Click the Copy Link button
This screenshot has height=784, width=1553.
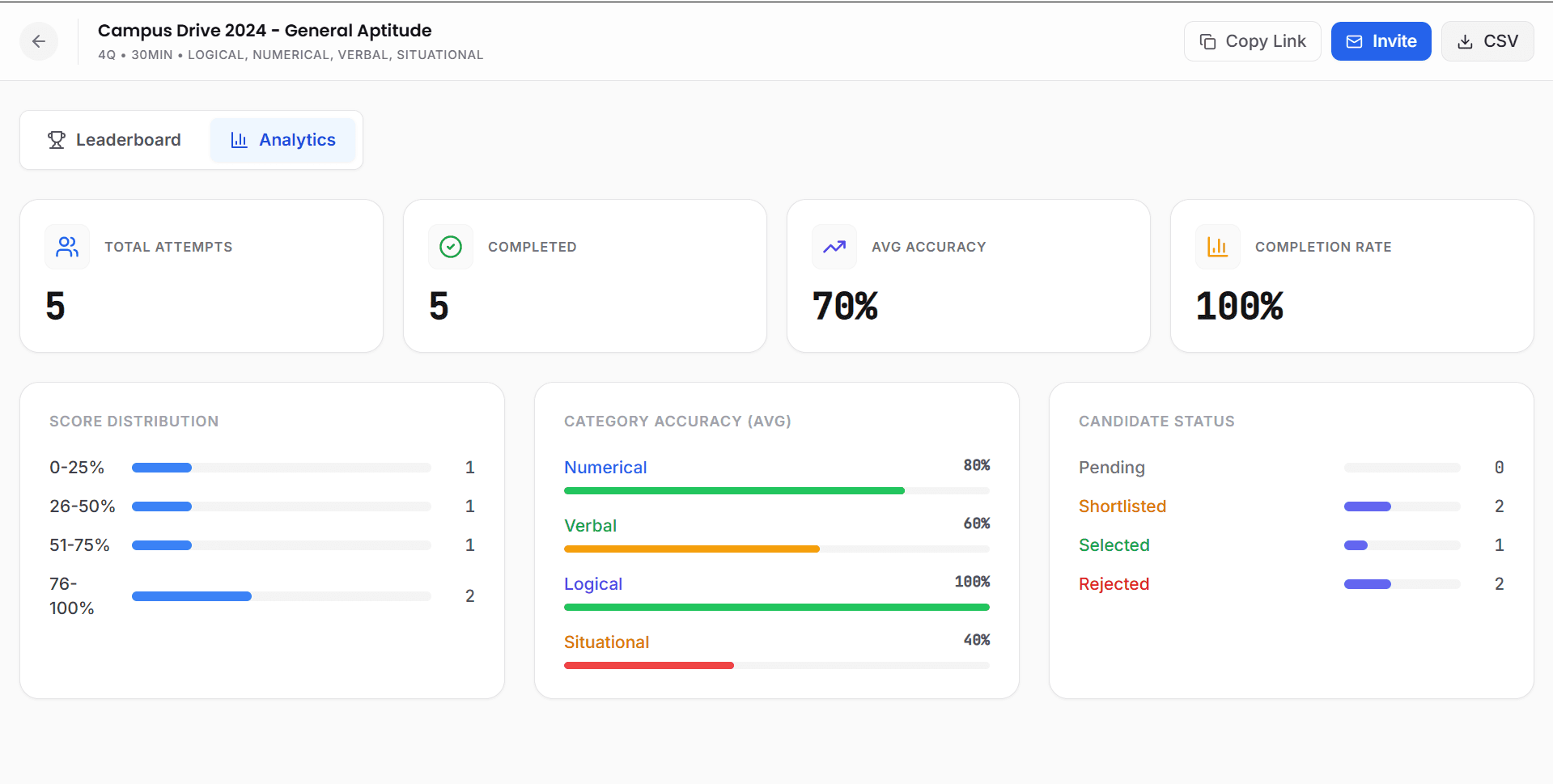click(1252, 41)
